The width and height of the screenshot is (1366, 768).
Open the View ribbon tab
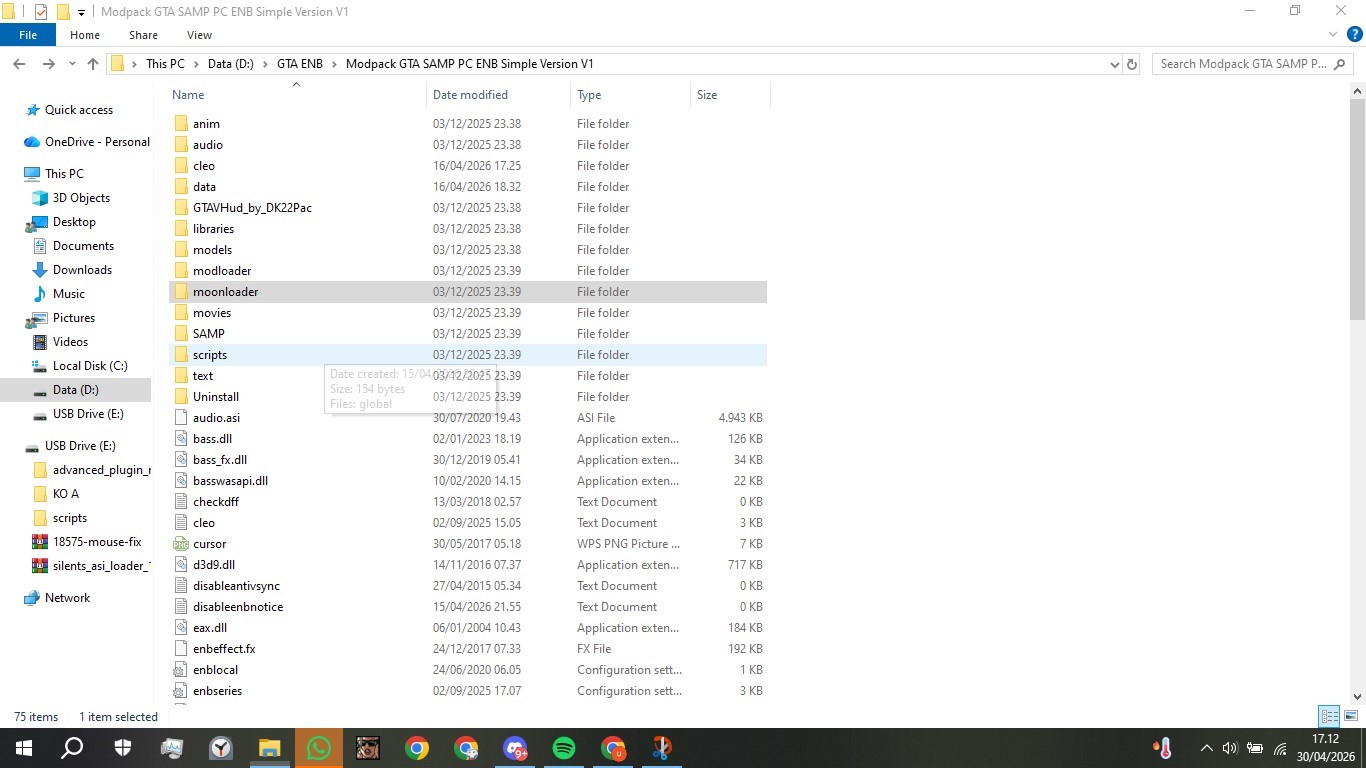(199, 35)
